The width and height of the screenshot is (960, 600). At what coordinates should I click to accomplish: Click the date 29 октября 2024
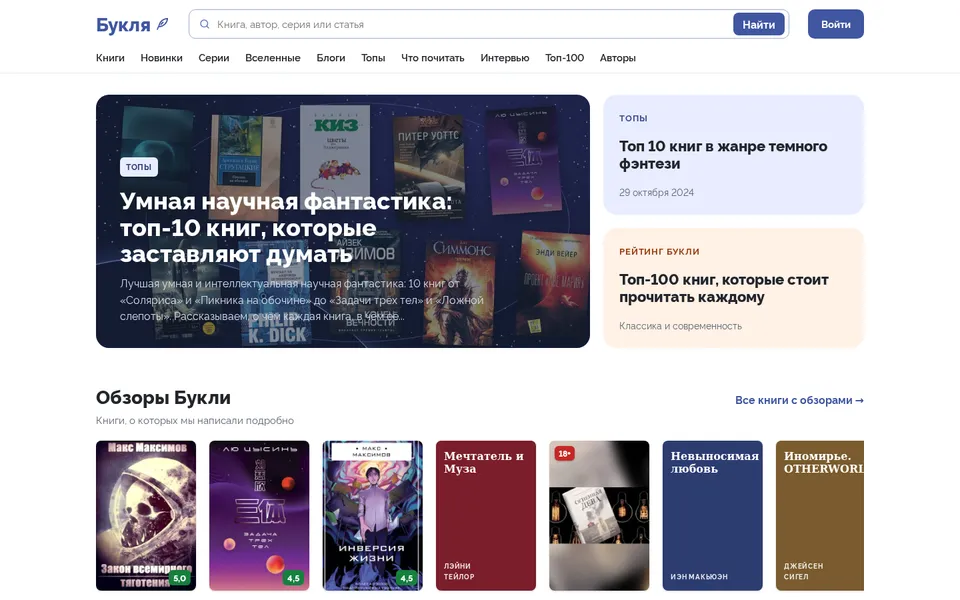[x=656, y=192]
